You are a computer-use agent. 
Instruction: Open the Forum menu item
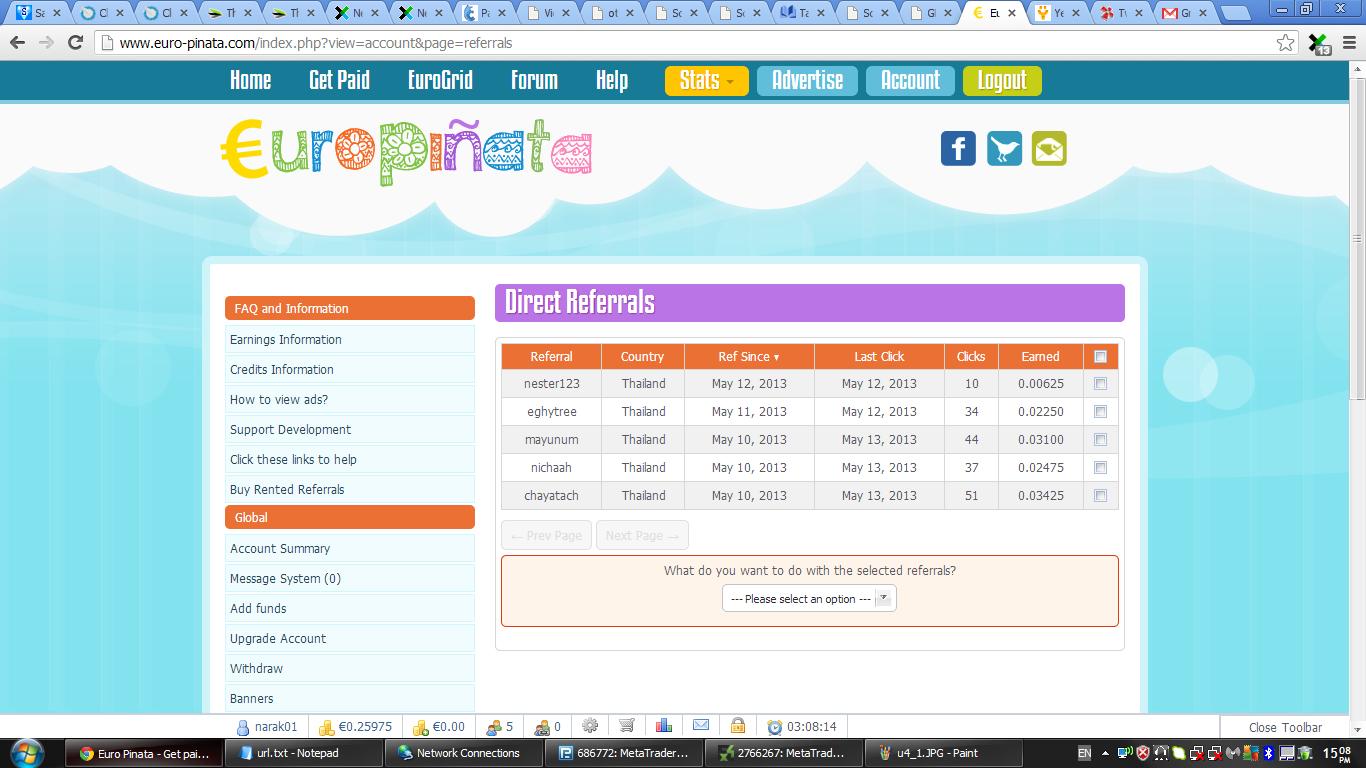tap(534, 80)
